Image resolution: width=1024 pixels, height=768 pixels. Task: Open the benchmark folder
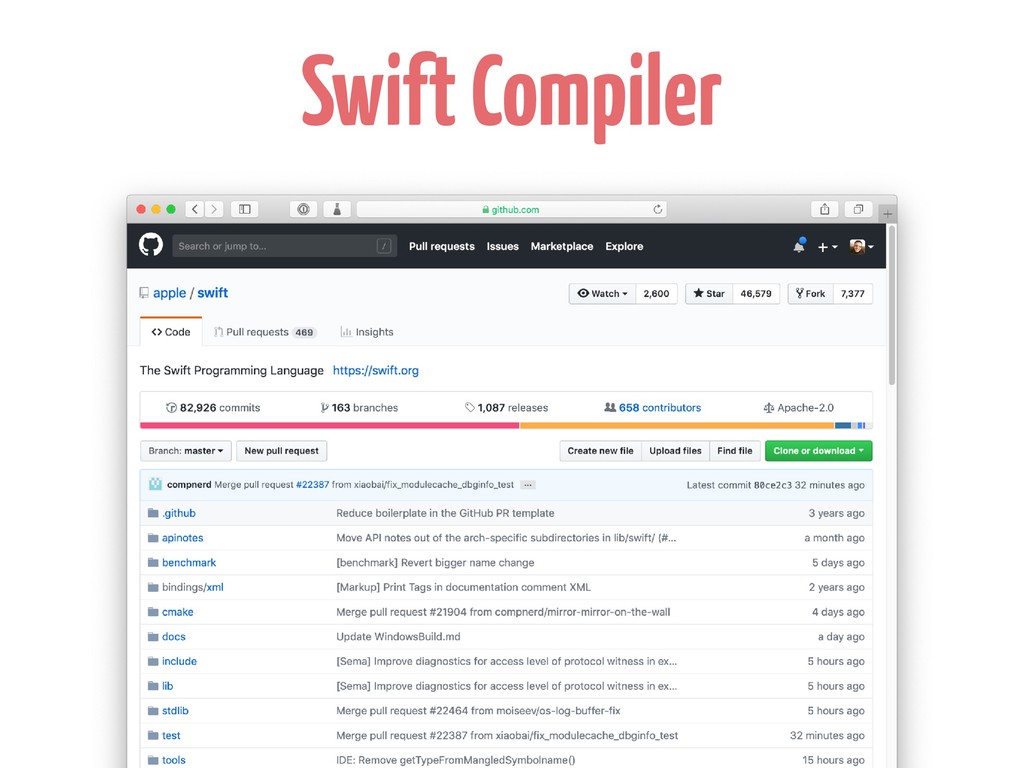[x=189, y=562]
